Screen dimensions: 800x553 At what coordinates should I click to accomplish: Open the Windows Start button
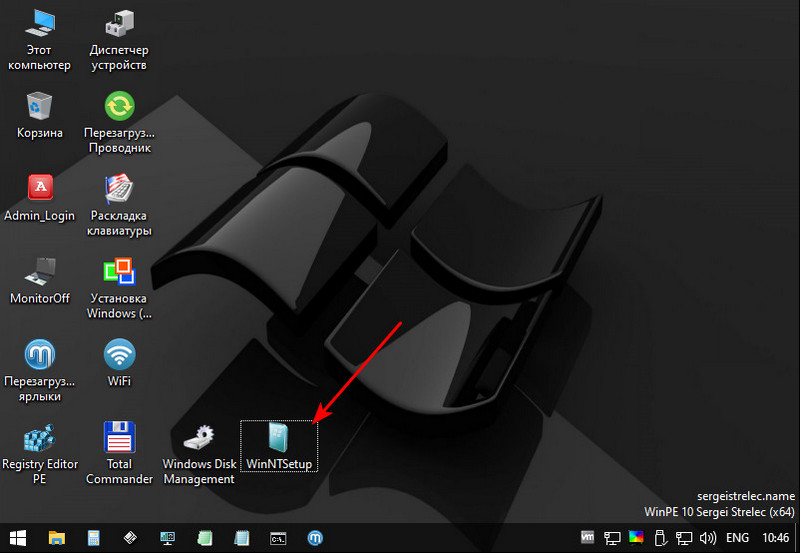(x=18, y=538)
